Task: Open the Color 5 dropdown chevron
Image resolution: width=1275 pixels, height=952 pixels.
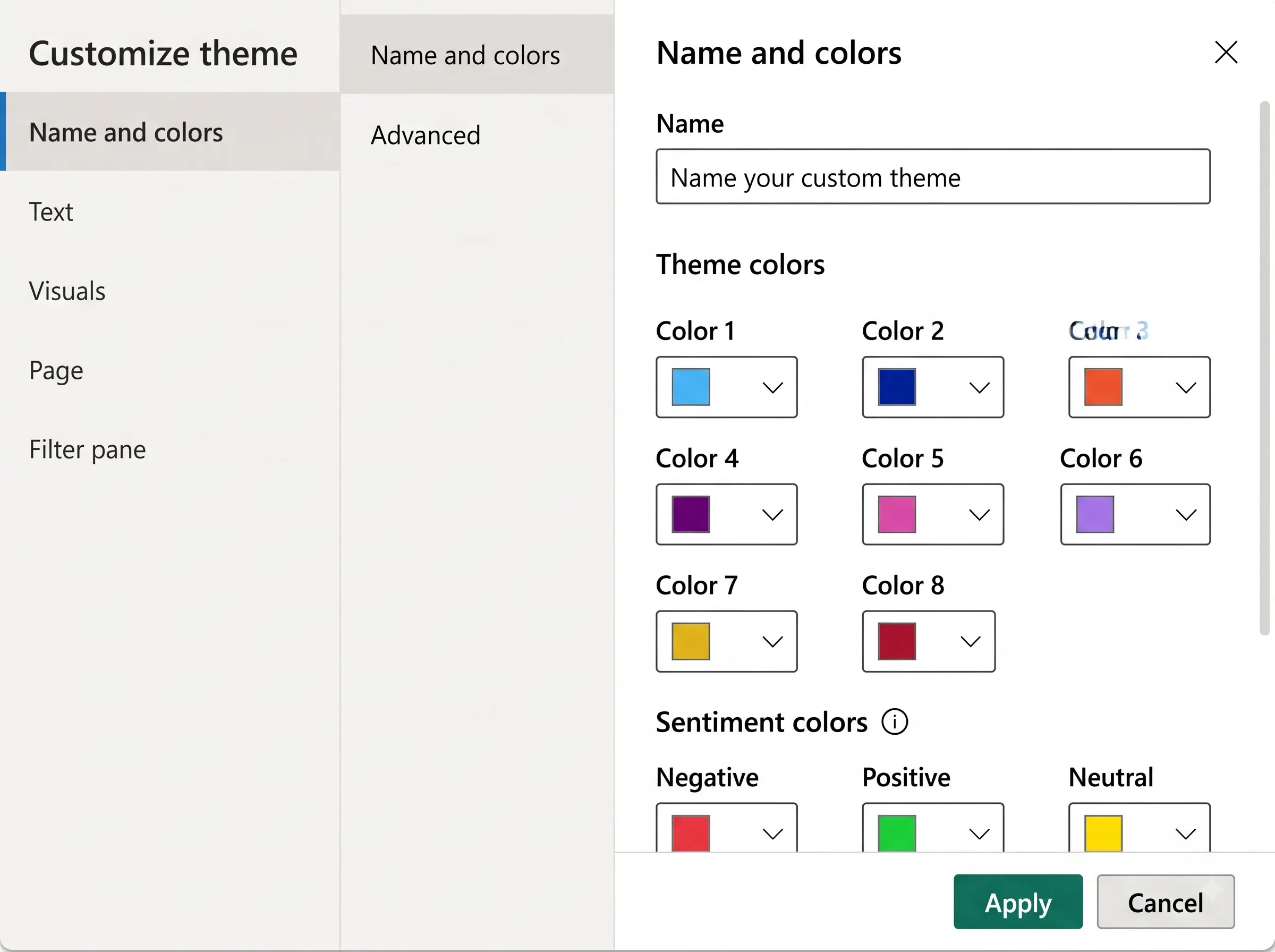Action: coord(979,514)
